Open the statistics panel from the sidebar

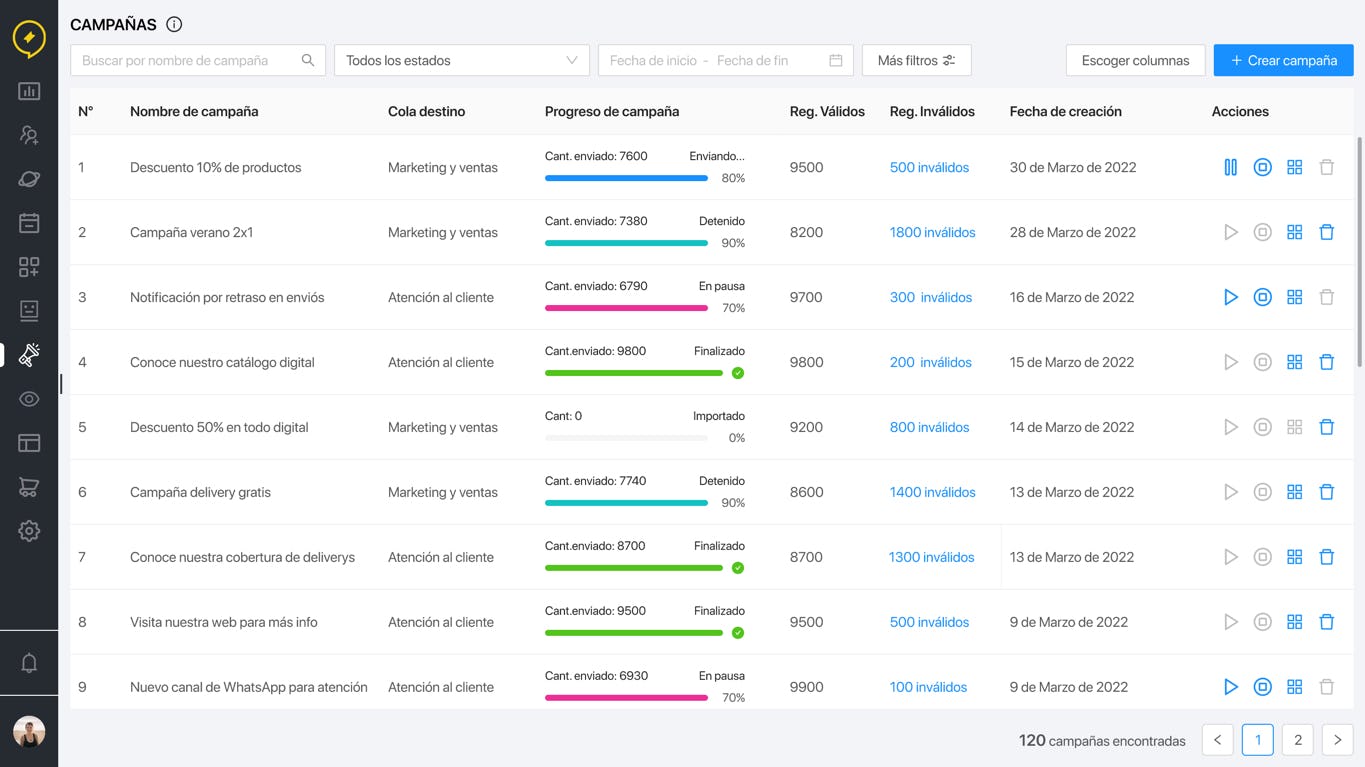coord(29,91)
